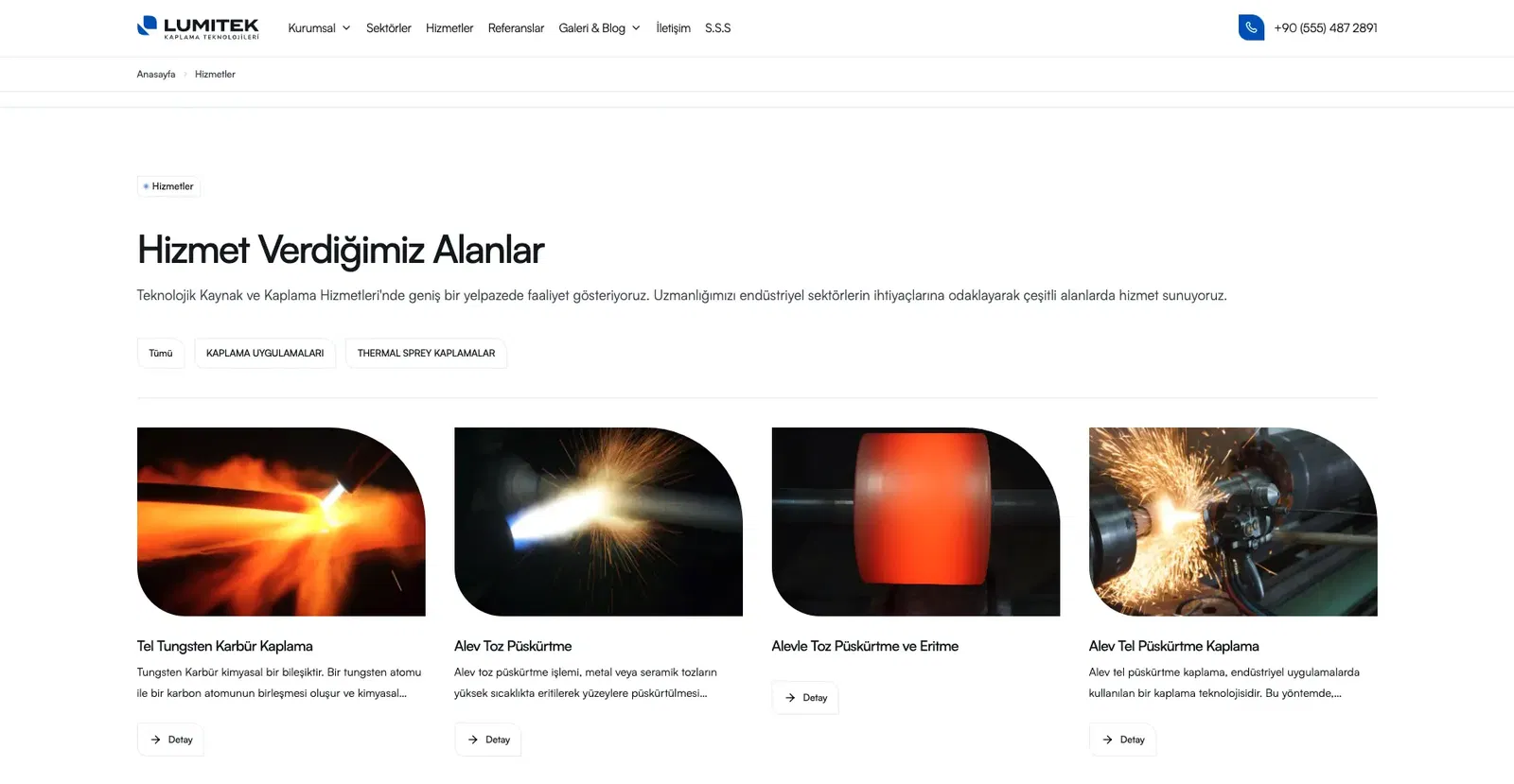Filter by KAPLAMA UYGULAMALARI
Screen dimensions: 1514x784
pyautogui.click(x=265, y=353)
